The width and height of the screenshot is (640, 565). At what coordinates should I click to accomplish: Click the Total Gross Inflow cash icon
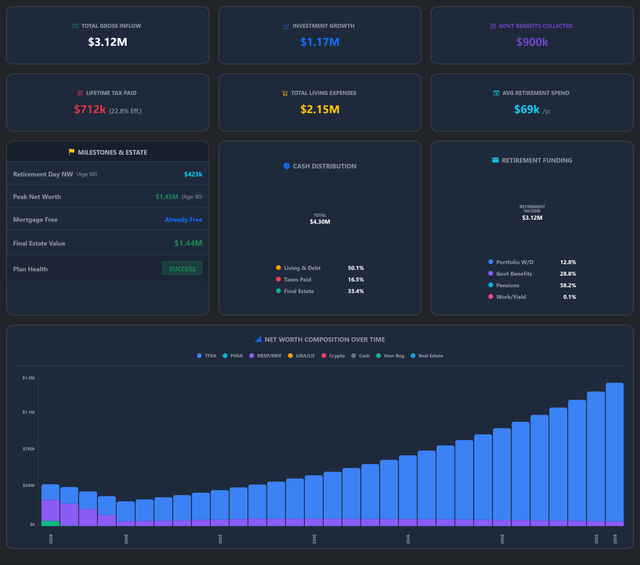coord(76,26)
